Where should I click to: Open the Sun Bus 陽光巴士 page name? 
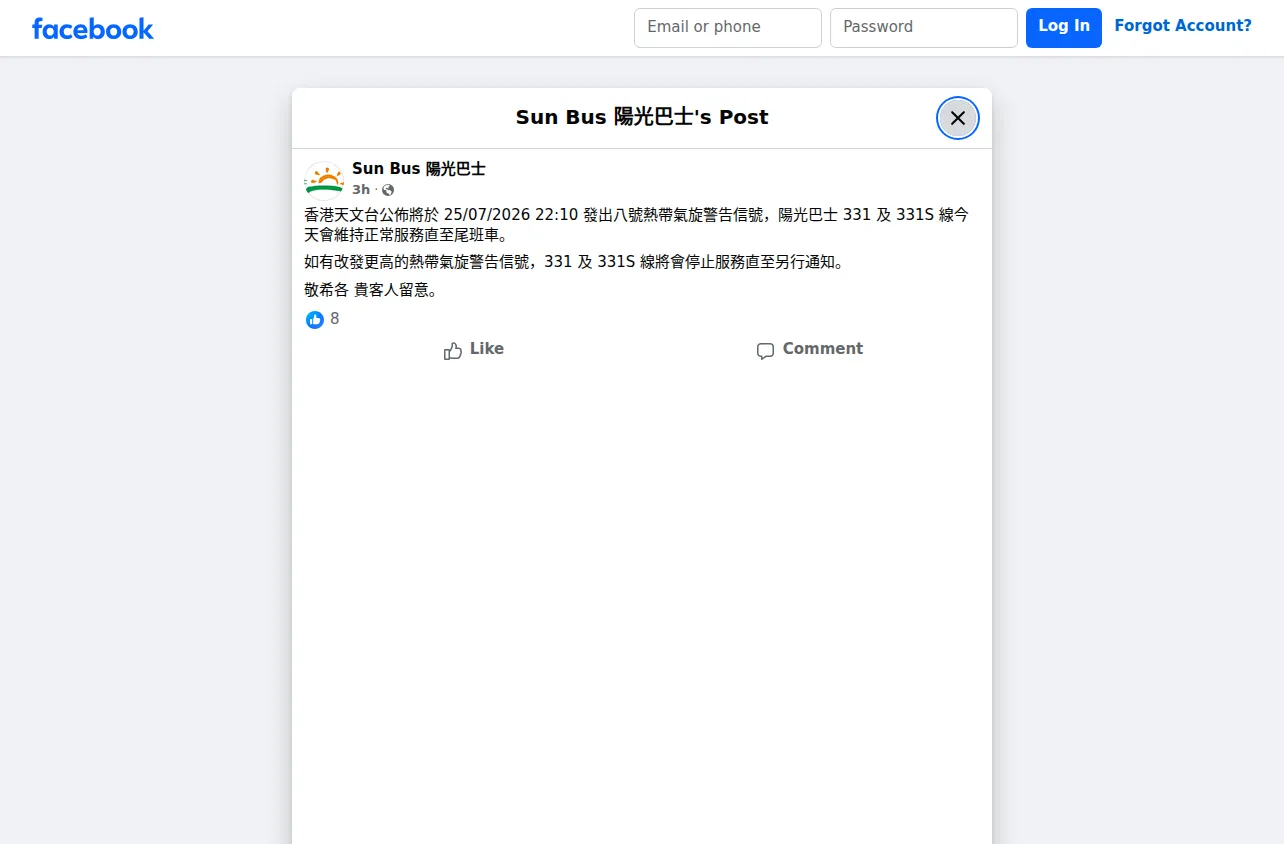tap(419, 169)
